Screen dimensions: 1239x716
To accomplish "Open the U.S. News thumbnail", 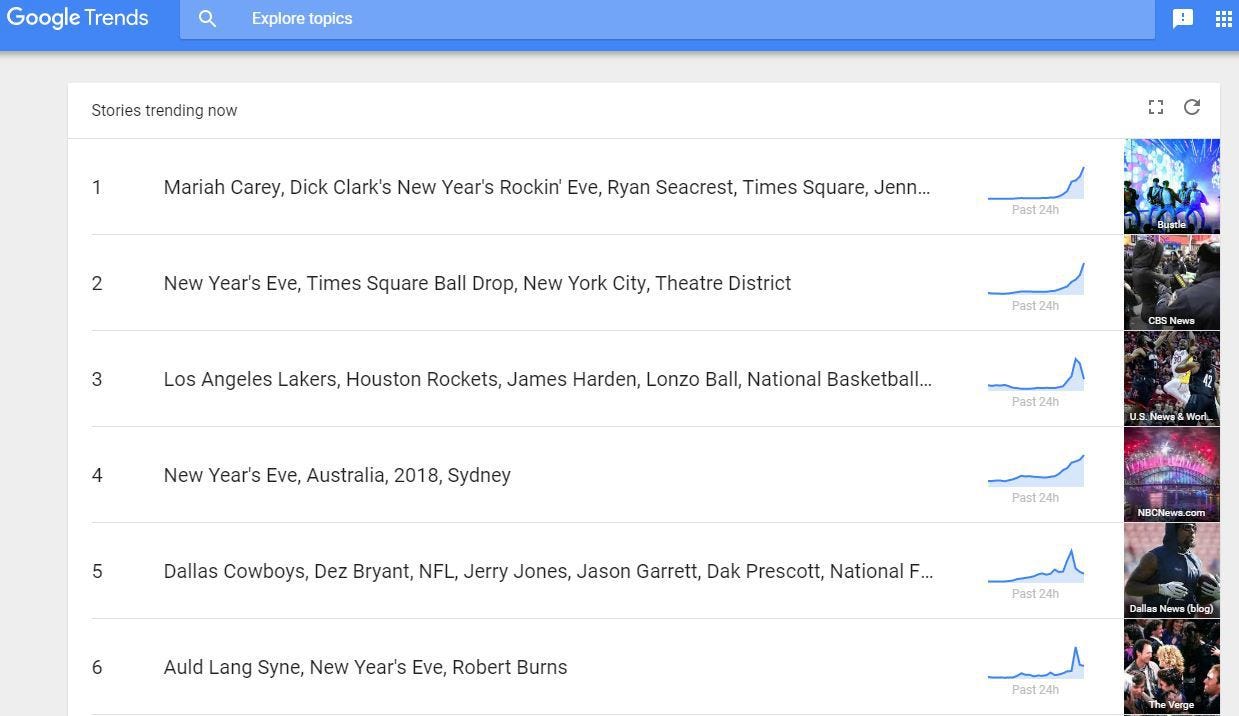I will (1171, 378).
